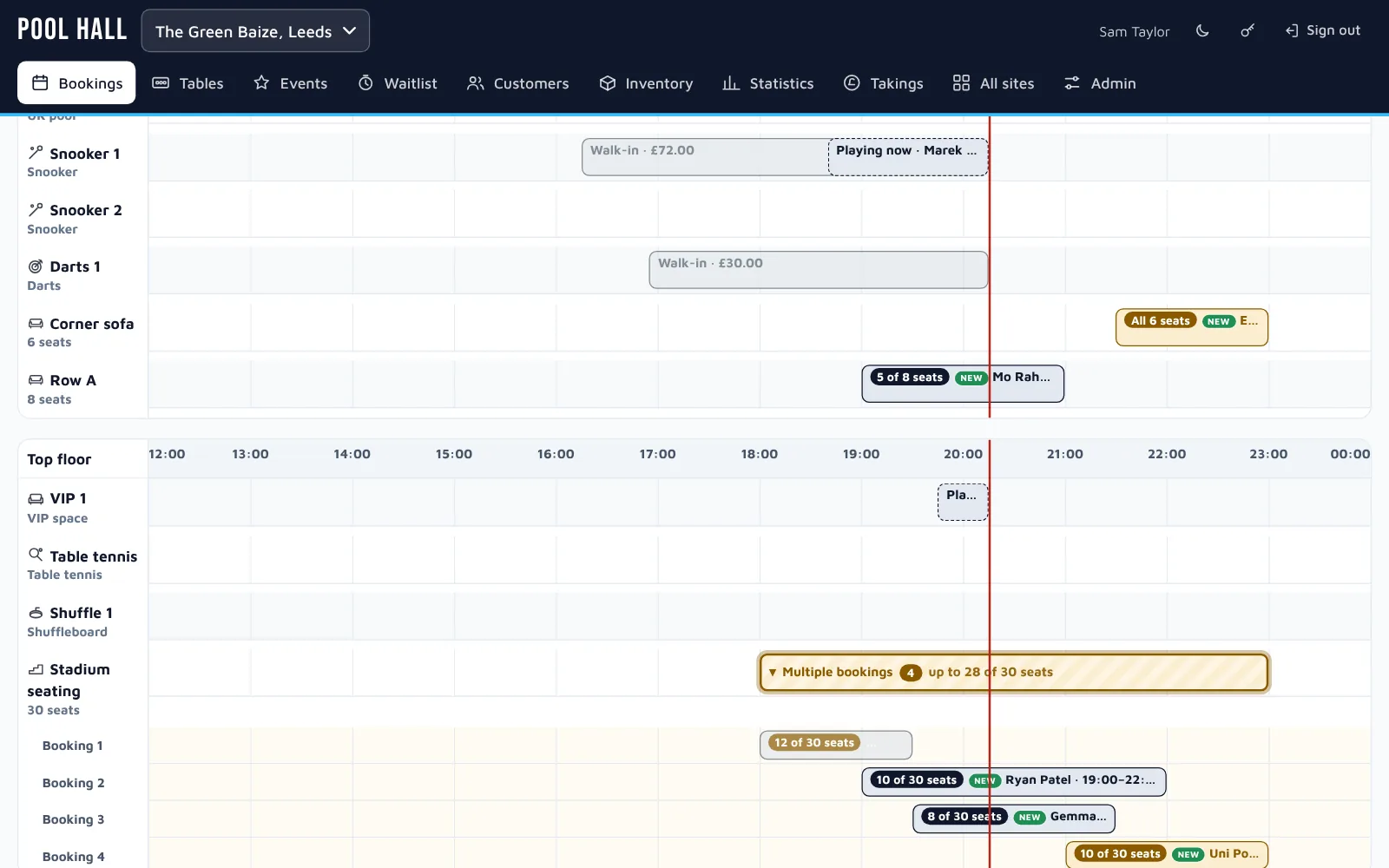
Task: Click the Shuffle 1 shuffleboard icon
Action: click(x=36, y=613)
